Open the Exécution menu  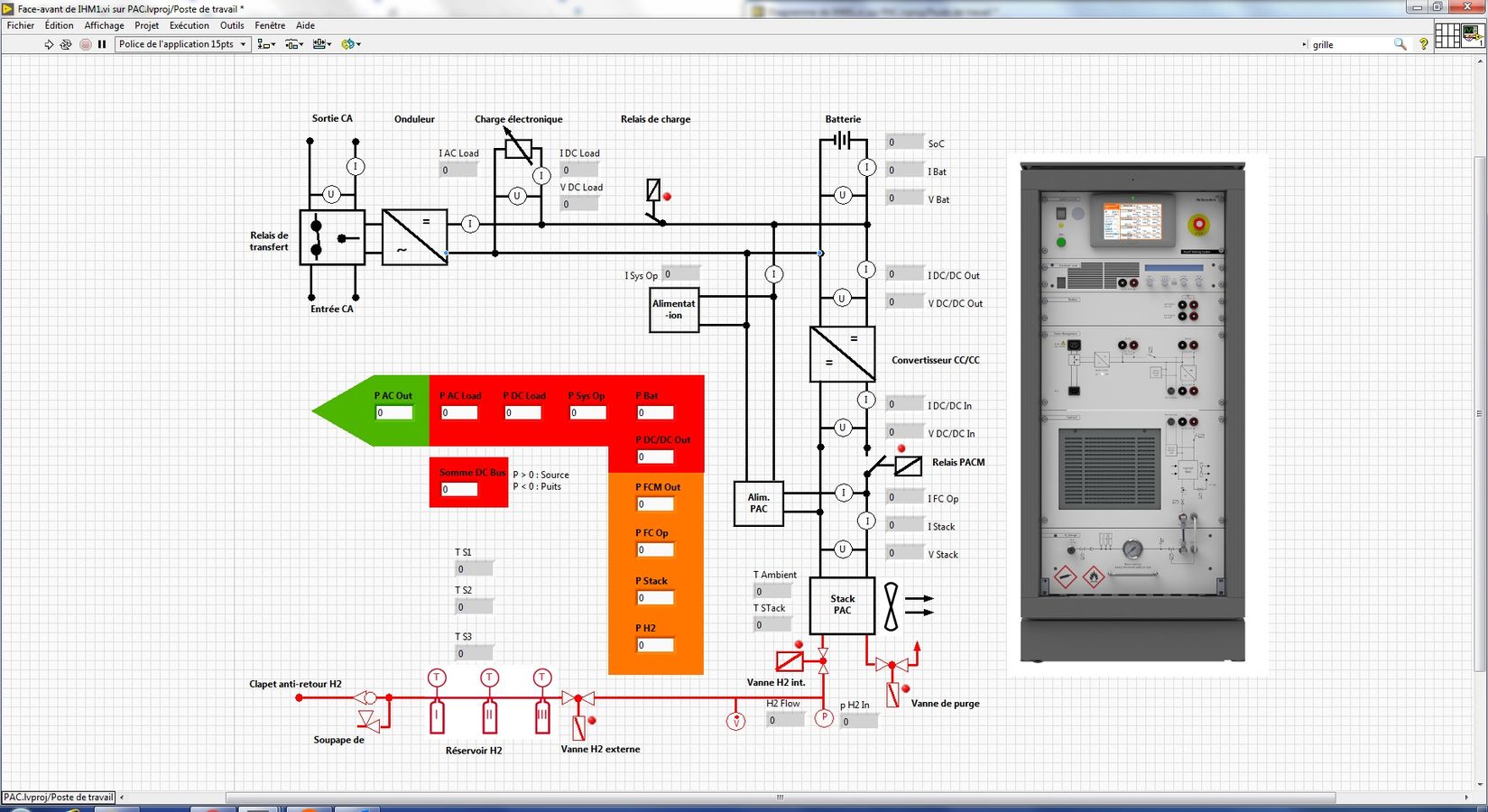pos(189,25)
